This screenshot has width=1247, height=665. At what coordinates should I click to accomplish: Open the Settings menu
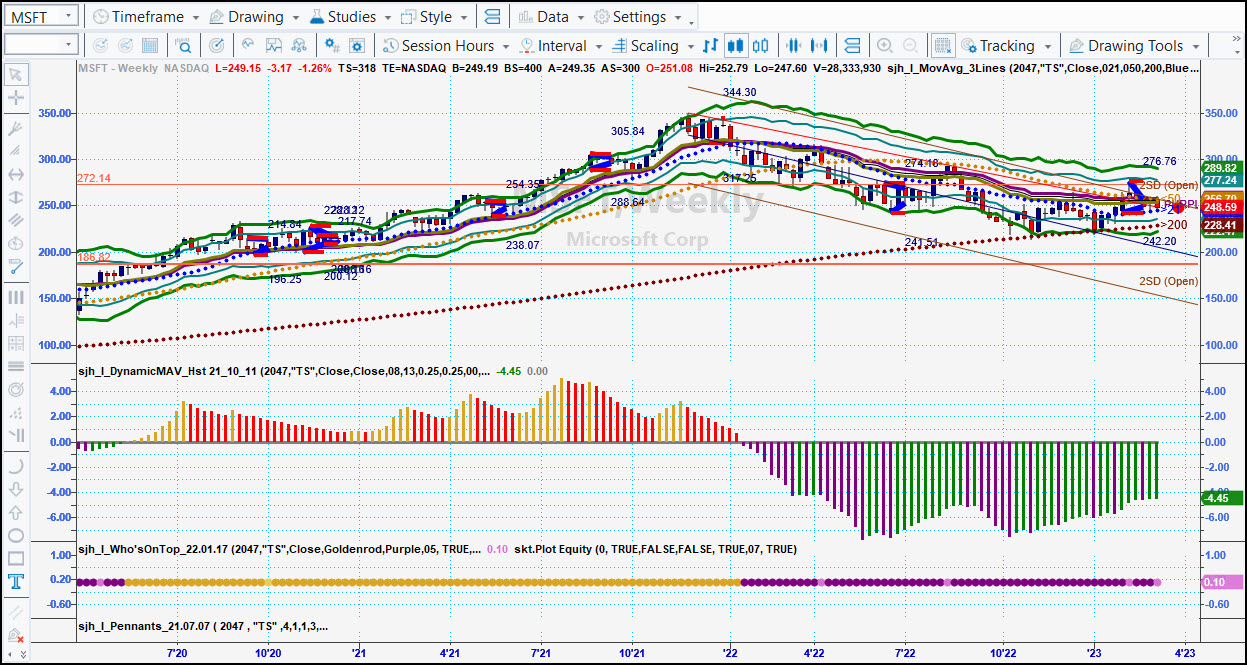[638, 17]
